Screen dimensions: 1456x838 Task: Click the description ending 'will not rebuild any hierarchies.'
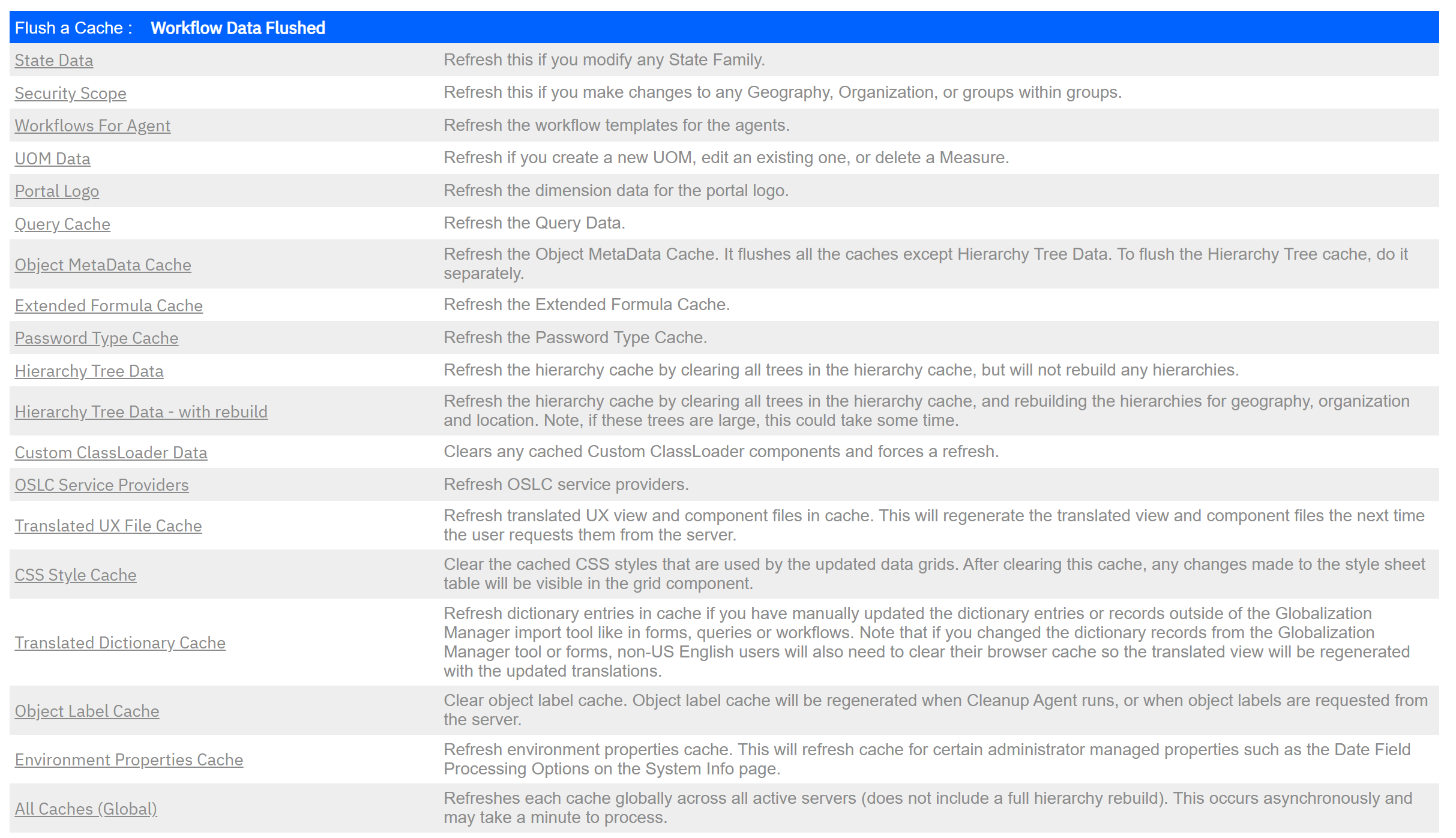point(841,370)
